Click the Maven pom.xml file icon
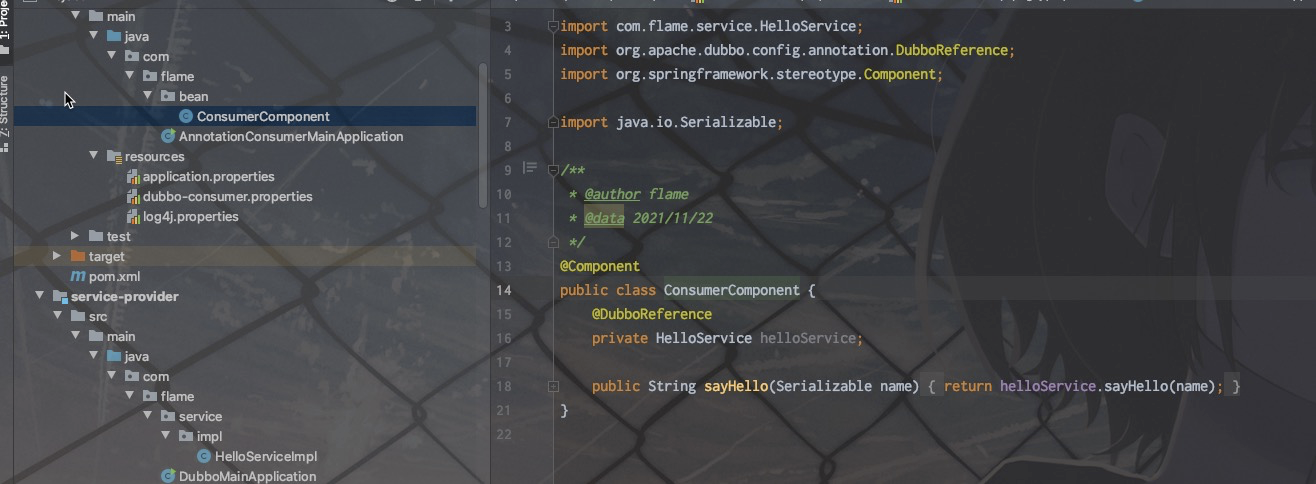Image resolution: width=1316 pixels, height=484 pixels. tap(78, 276)
